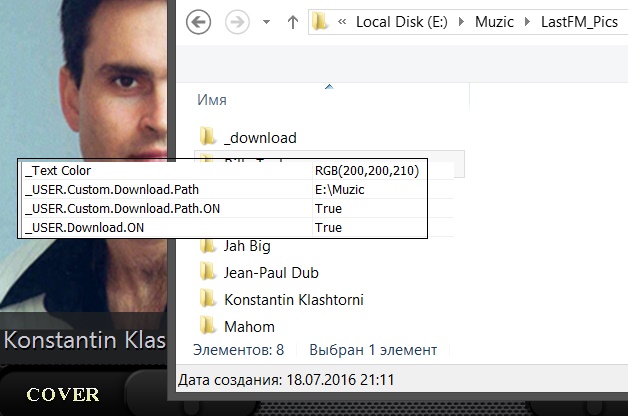Click the _download folder icon
This screenshot has width=628, height=416.
[x=208, y=137]
